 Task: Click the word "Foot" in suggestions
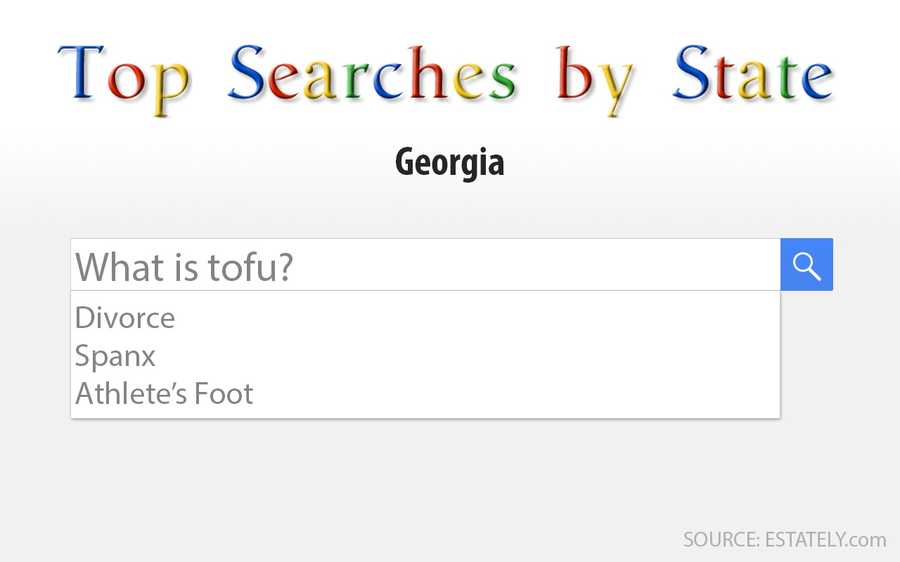tap(224, 394)
